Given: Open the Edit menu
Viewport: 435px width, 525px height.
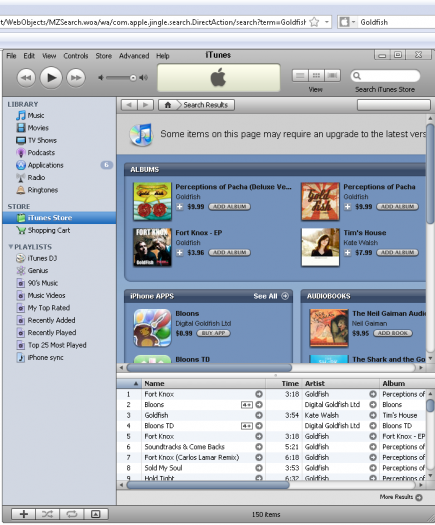Looking at the screenshot, I should point(29,56).
